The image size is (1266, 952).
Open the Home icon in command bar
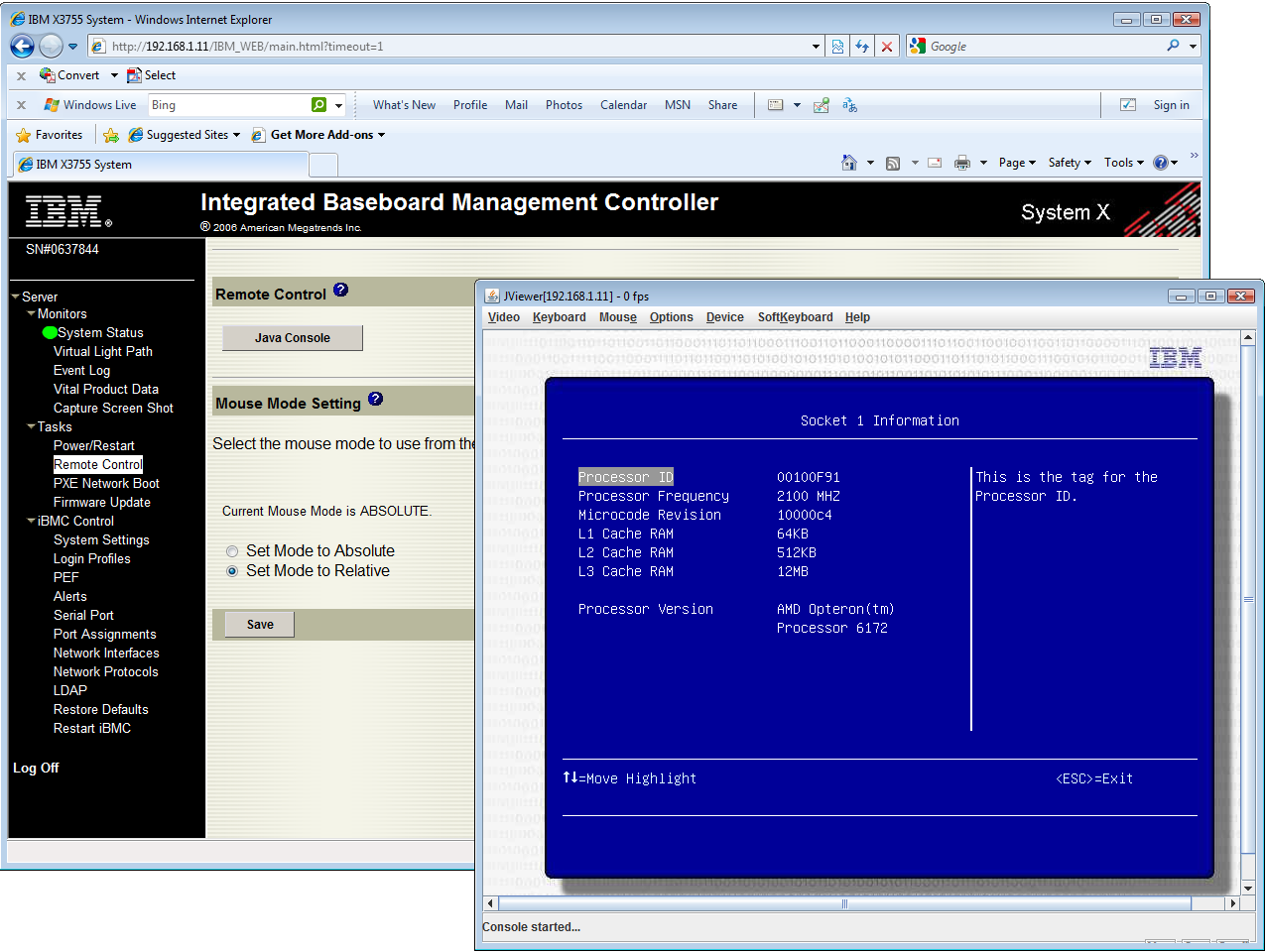(849, 163)
